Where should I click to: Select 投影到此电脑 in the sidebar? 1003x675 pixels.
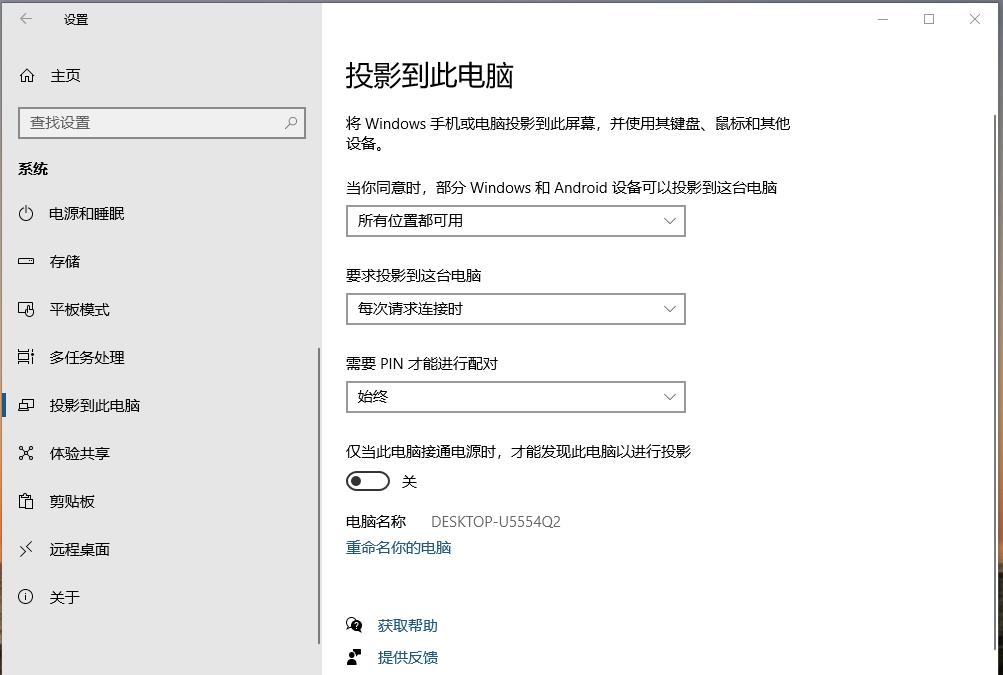95,405
